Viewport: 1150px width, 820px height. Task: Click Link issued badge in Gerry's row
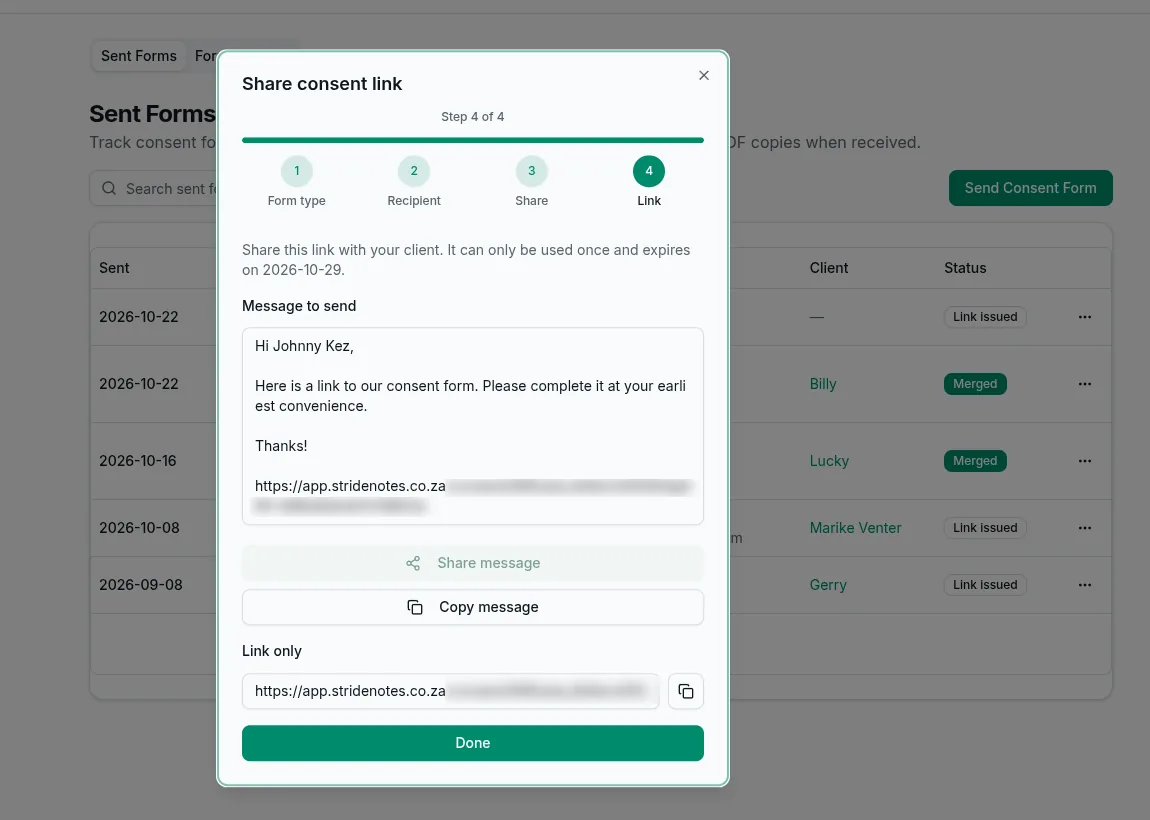pyautogui.click(x=985, y=585)
